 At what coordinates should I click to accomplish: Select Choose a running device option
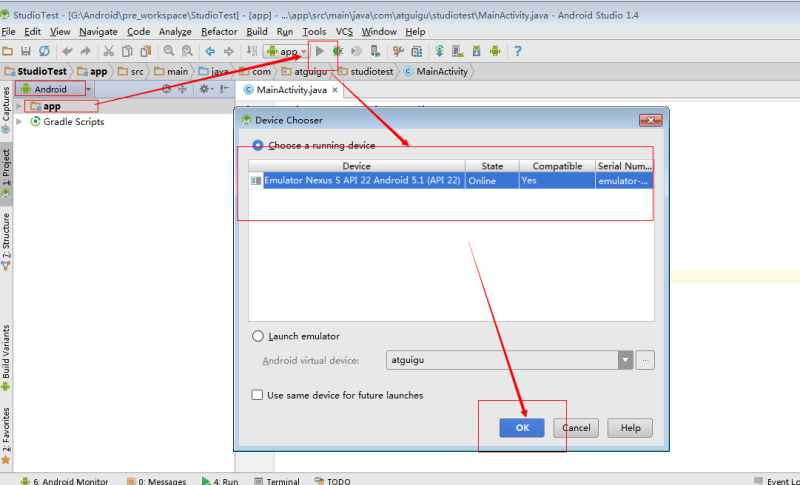(258, 145)
